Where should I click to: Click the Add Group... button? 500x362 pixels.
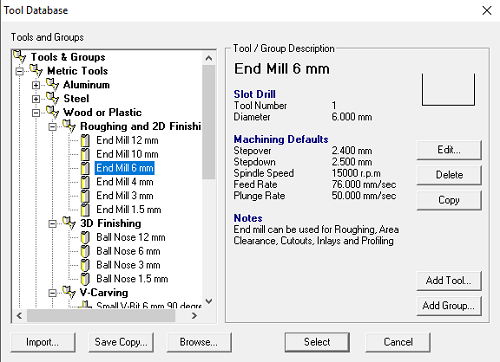click(449, 305)
